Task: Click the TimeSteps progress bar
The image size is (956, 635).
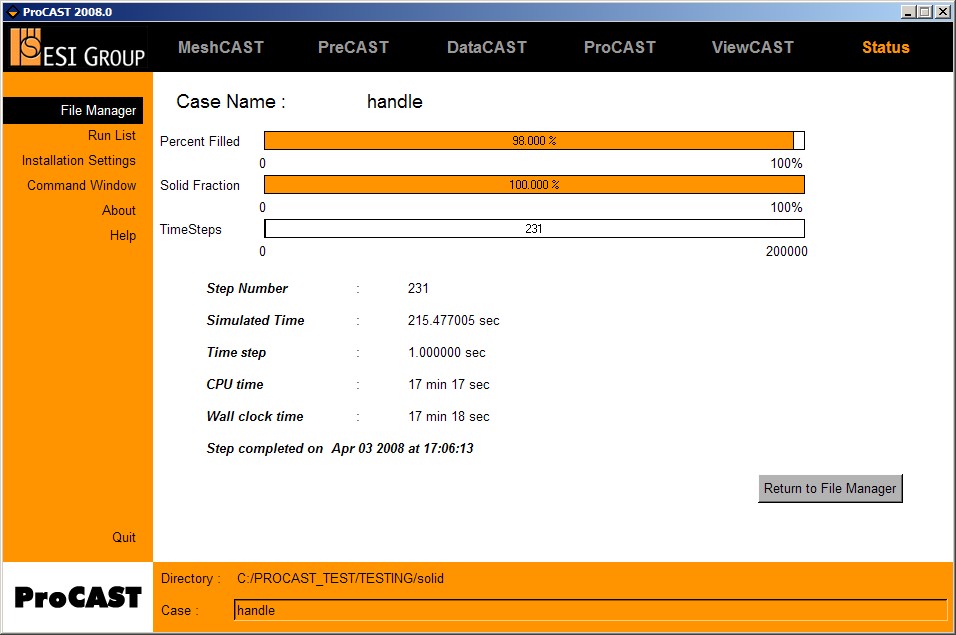Action: [x=534, y=229]
